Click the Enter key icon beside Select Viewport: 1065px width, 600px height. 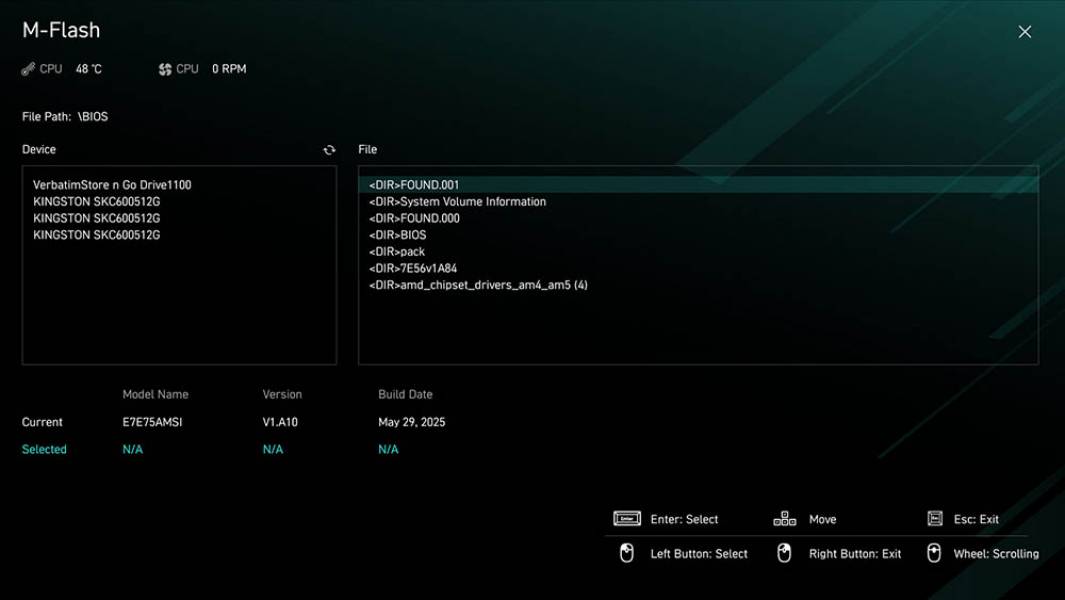(627, 519)
